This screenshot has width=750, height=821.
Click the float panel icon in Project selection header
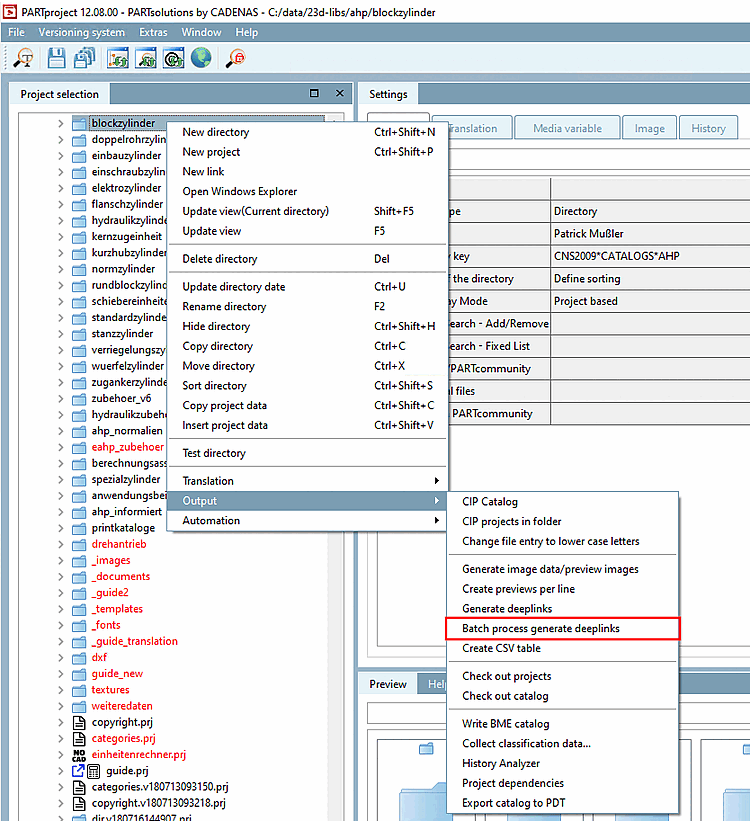(314, 94)
